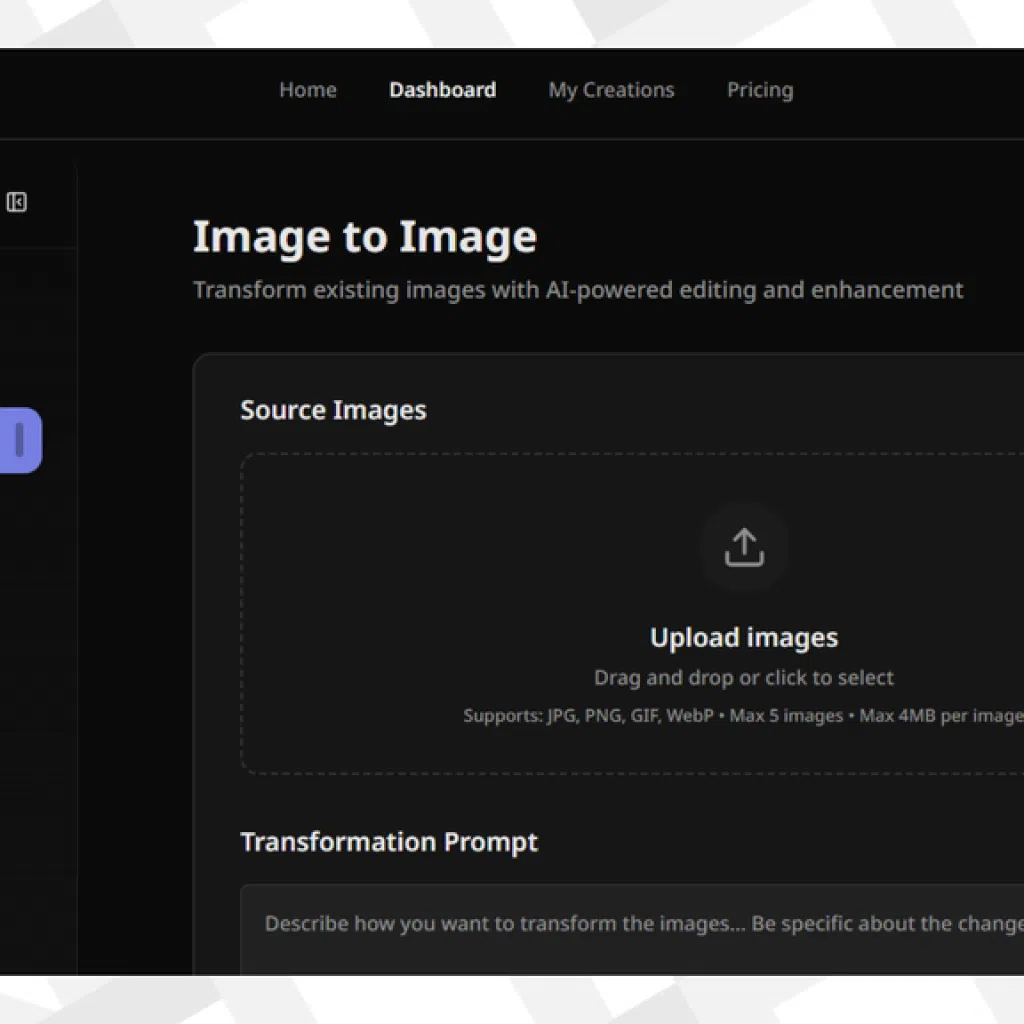
Task: Click the Image to Image page title
Action: pyautogui.click(x=364, y=236)
